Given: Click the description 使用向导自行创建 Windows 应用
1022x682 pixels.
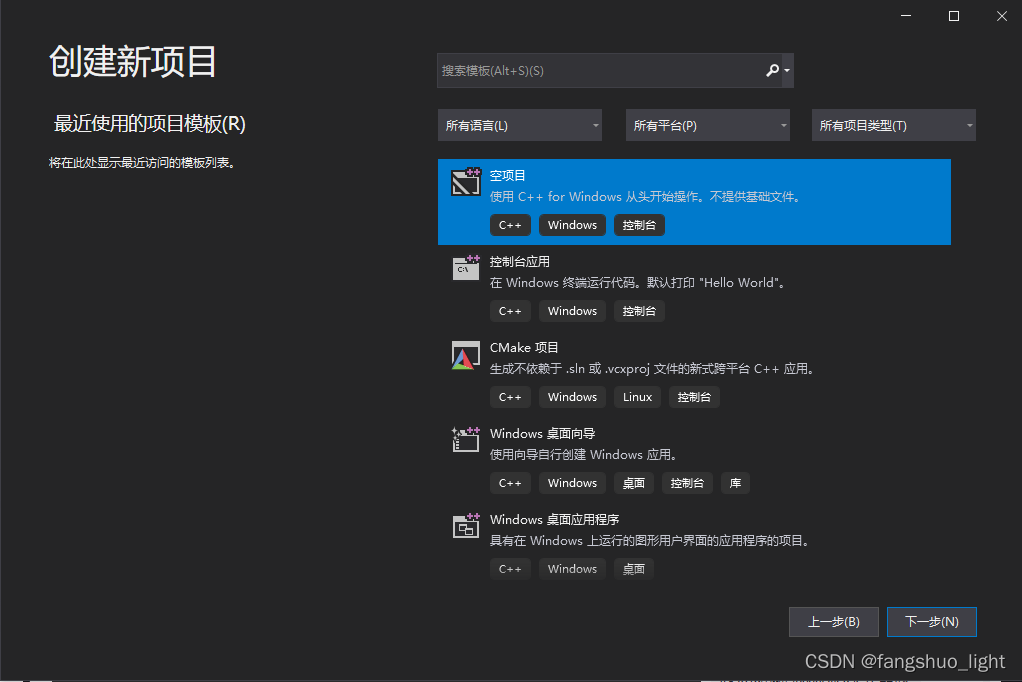Looking at the screenshot, I should [x=584, y=455].
